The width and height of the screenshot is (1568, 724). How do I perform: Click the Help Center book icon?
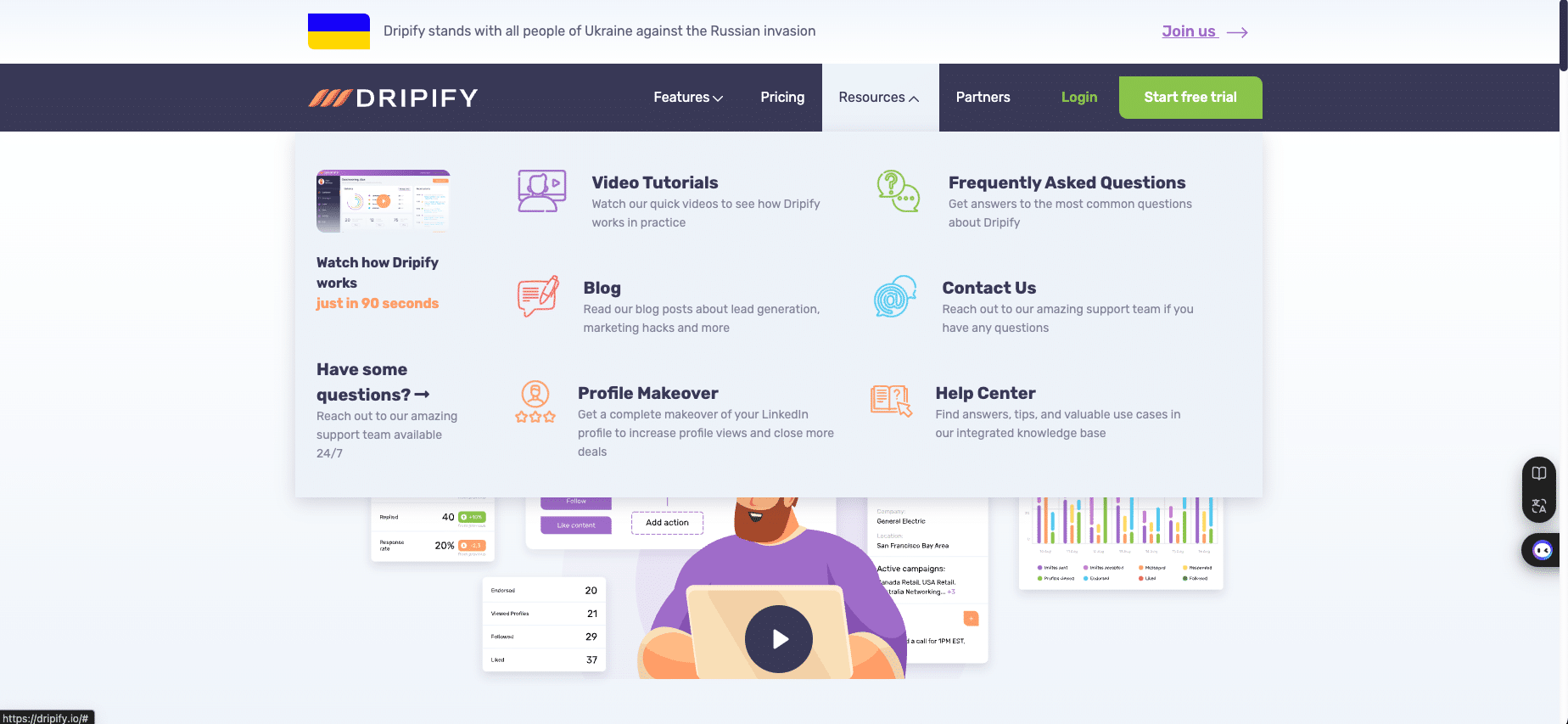click(x=891, y=400)
